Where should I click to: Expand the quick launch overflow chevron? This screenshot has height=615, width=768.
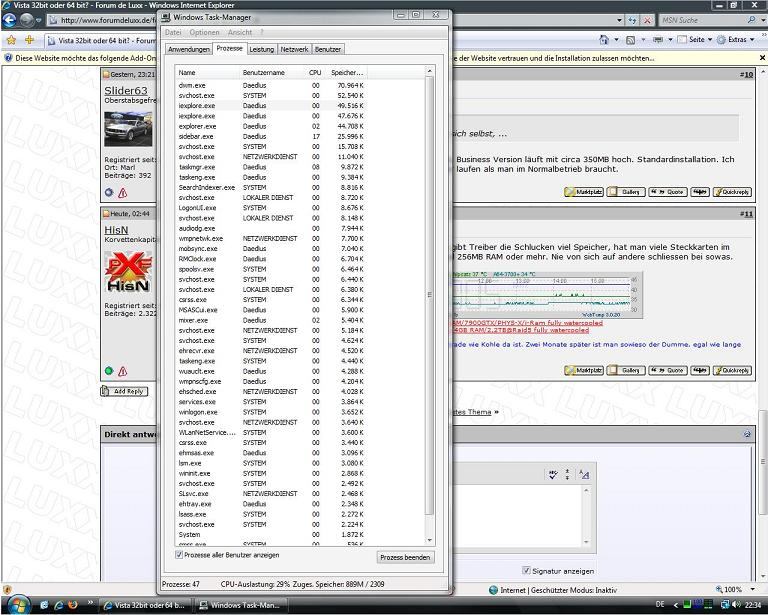90,602
